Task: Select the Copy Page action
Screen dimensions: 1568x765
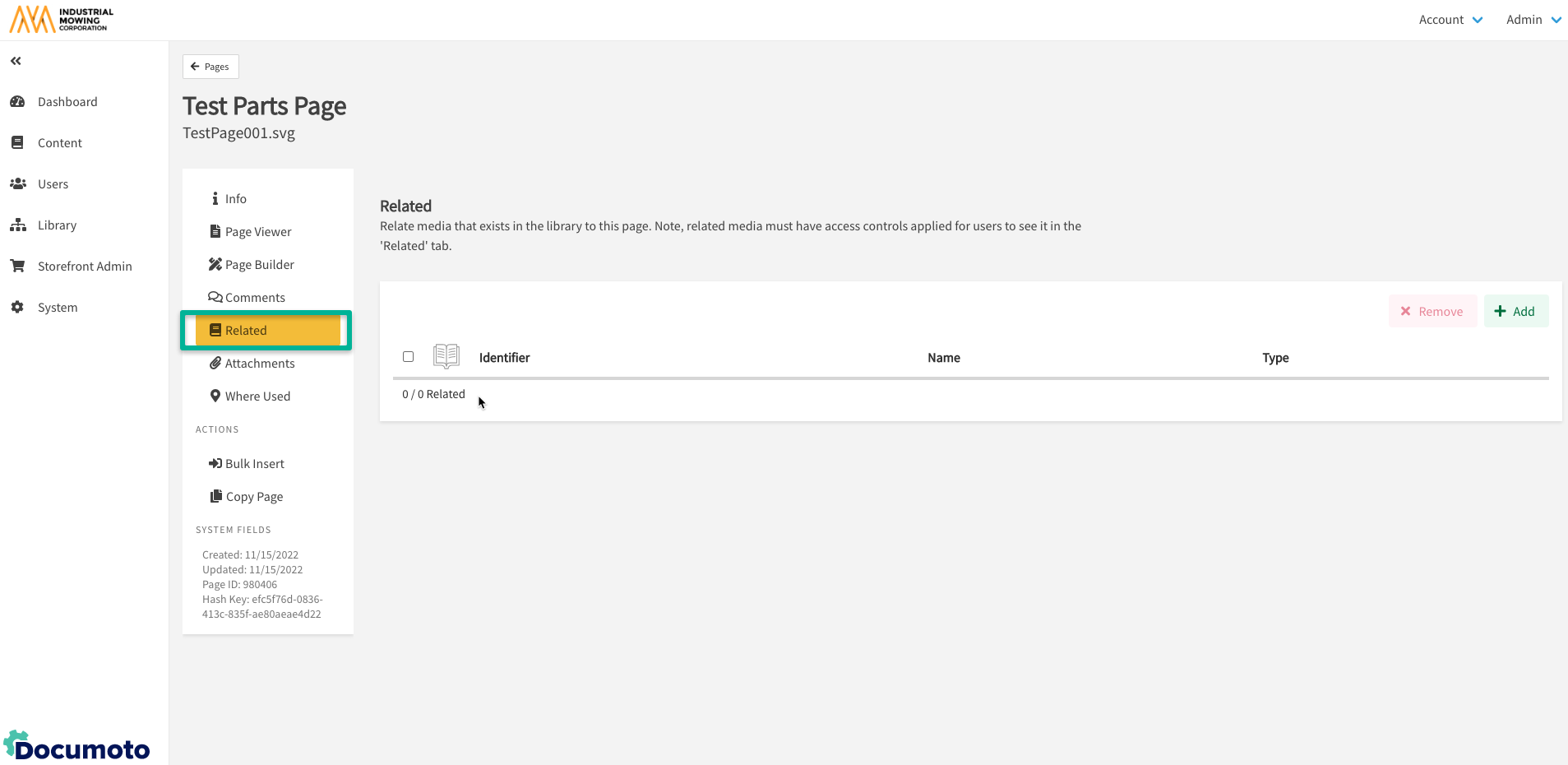Action: click(x=253, y=497)
